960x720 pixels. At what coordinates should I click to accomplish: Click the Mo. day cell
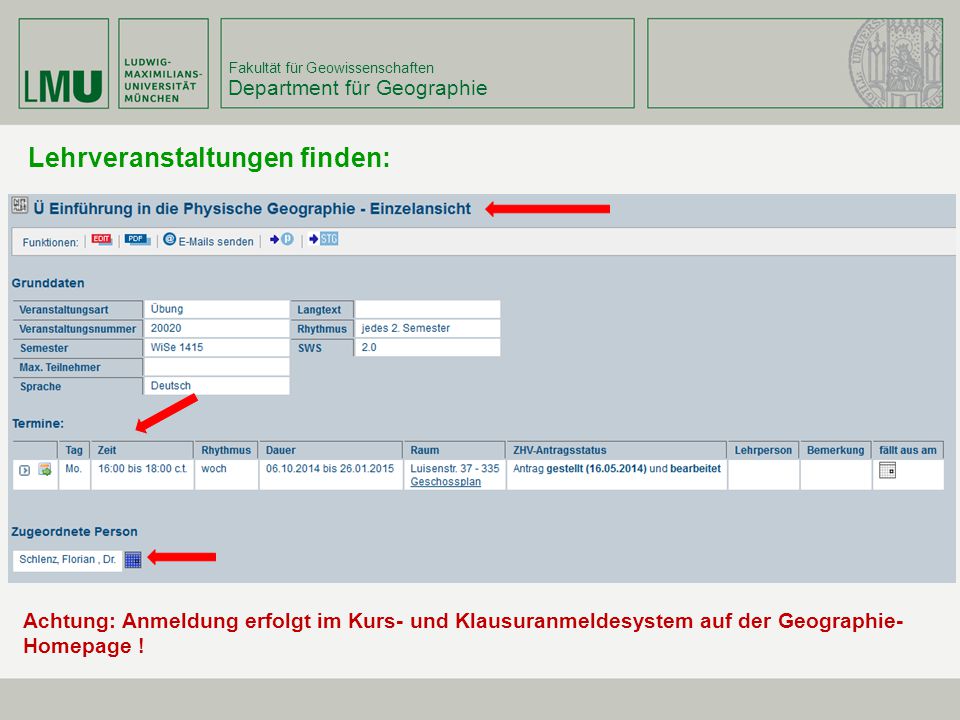coord(73,468)
